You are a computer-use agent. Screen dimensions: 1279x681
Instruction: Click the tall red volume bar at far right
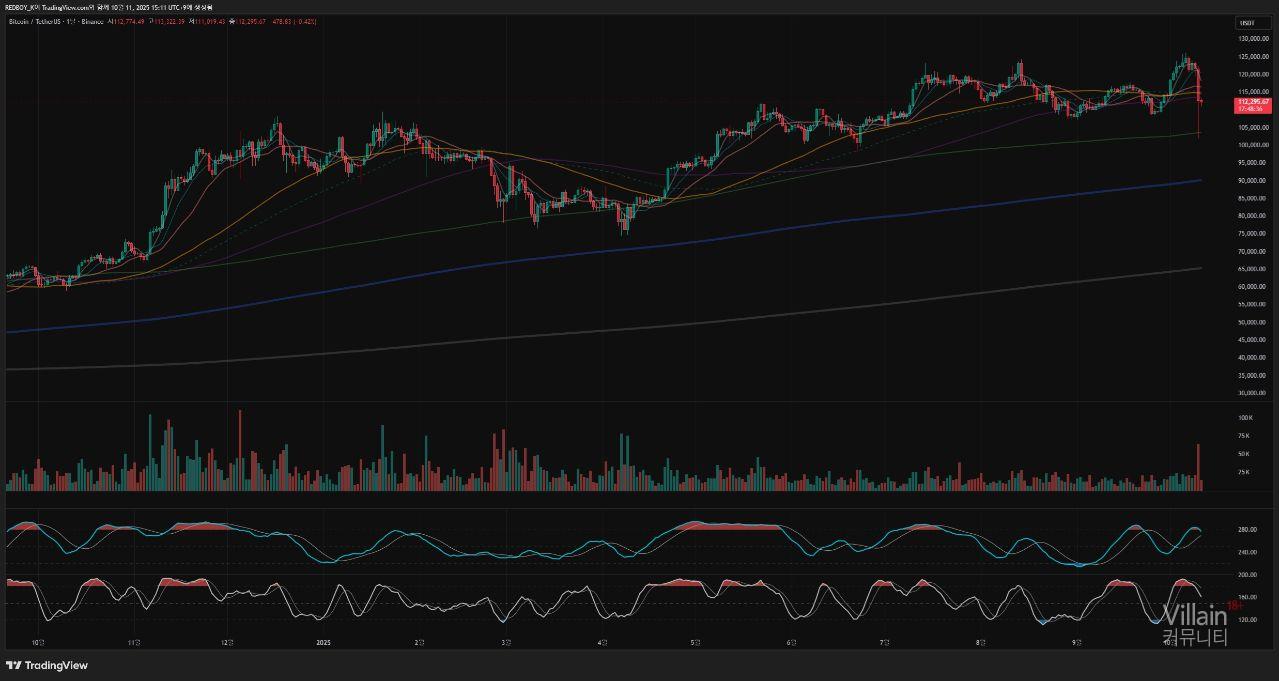click(x=1198, y=466)
